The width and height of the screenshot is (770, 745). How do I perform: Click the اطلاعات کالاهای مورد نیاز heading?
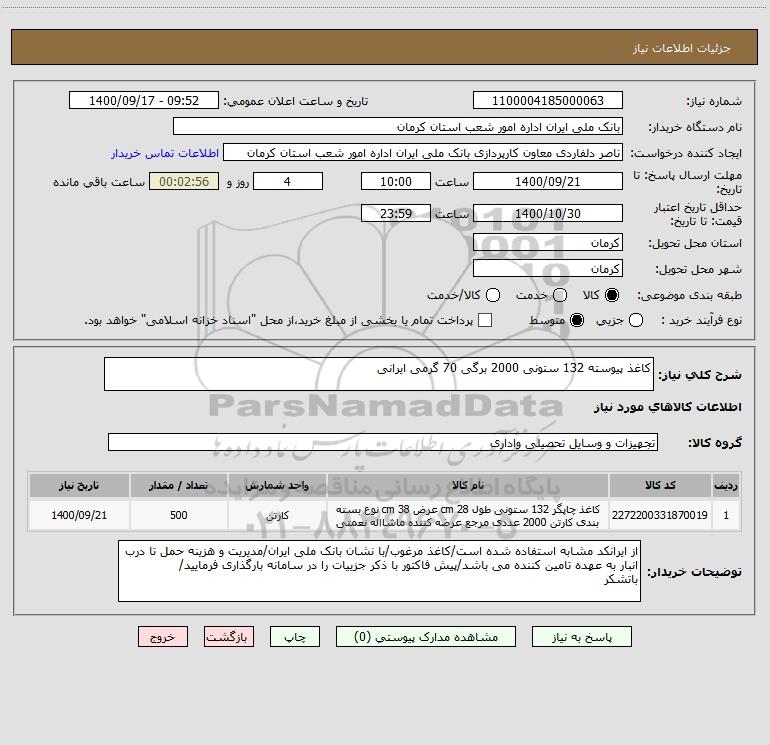click(667, 407)
